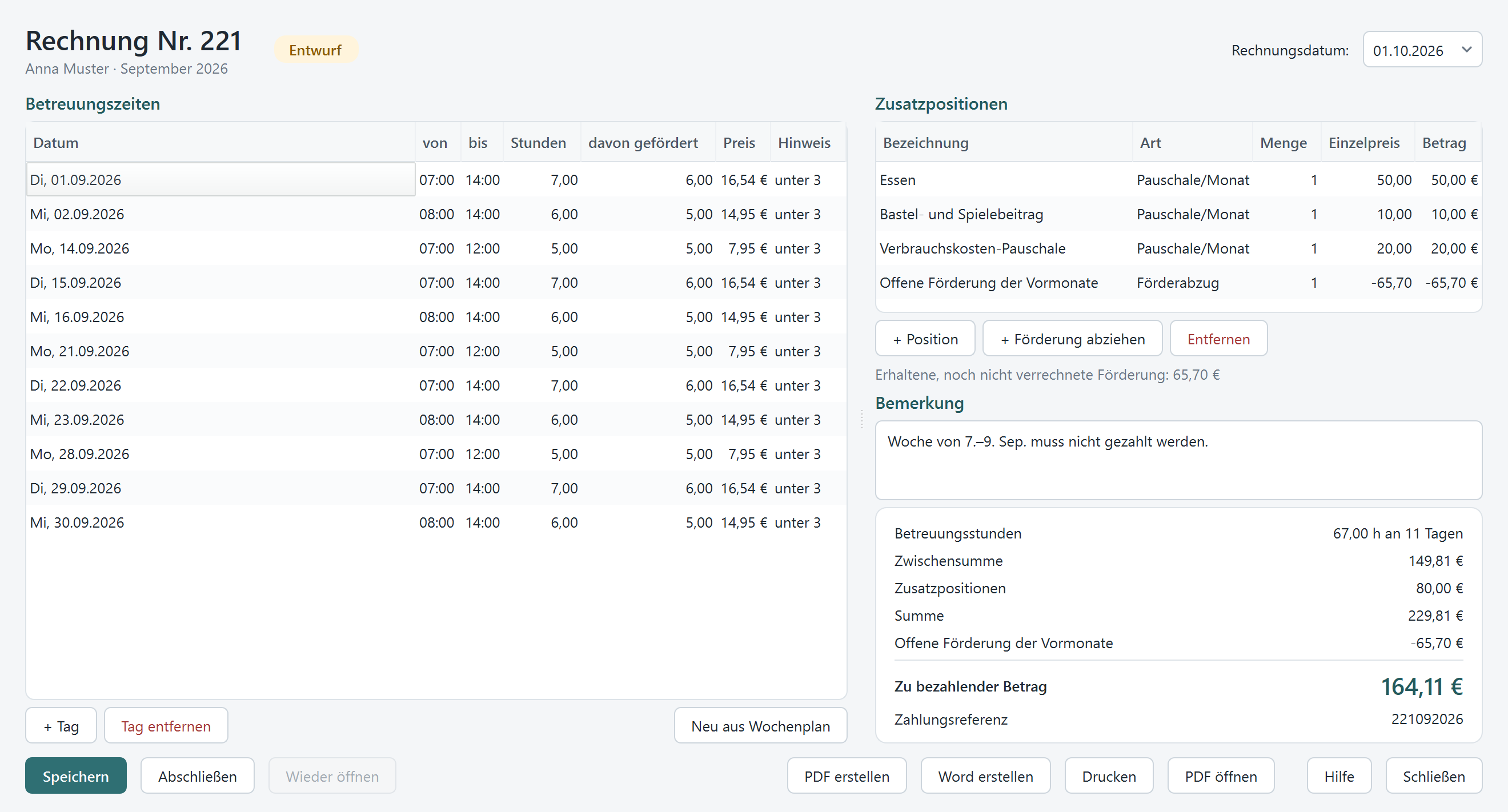
Task: Open the invoice via PDF öffnen
Action: pyautogui.click(x=1221, y=775)
